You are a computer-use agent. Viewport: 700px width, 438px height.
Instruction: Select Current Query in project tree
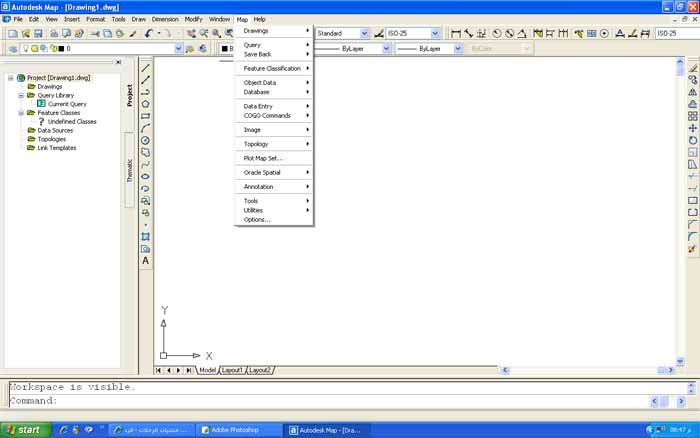point(67,104)
